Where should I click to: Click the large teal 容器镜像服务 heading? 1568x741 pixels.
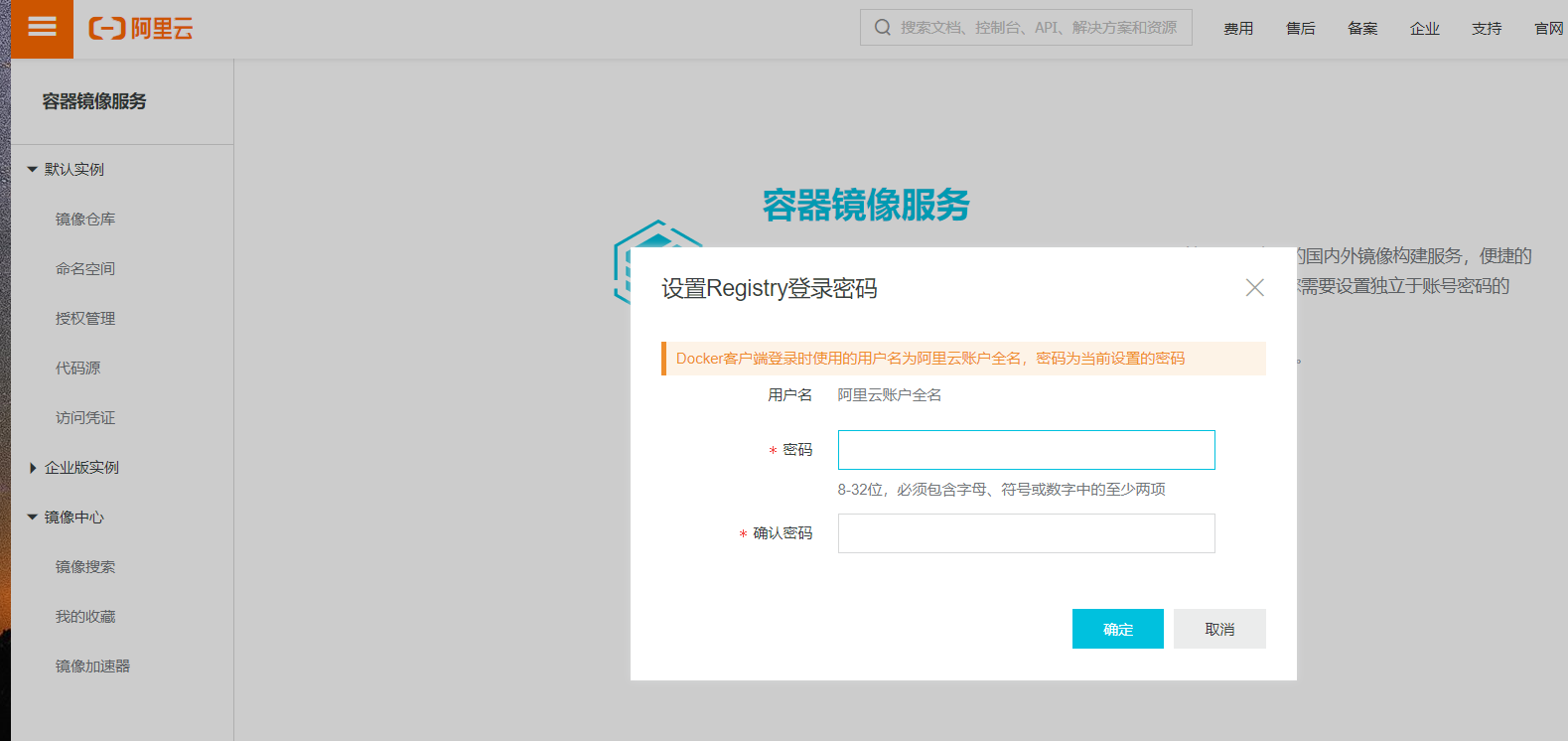(866, 205)
